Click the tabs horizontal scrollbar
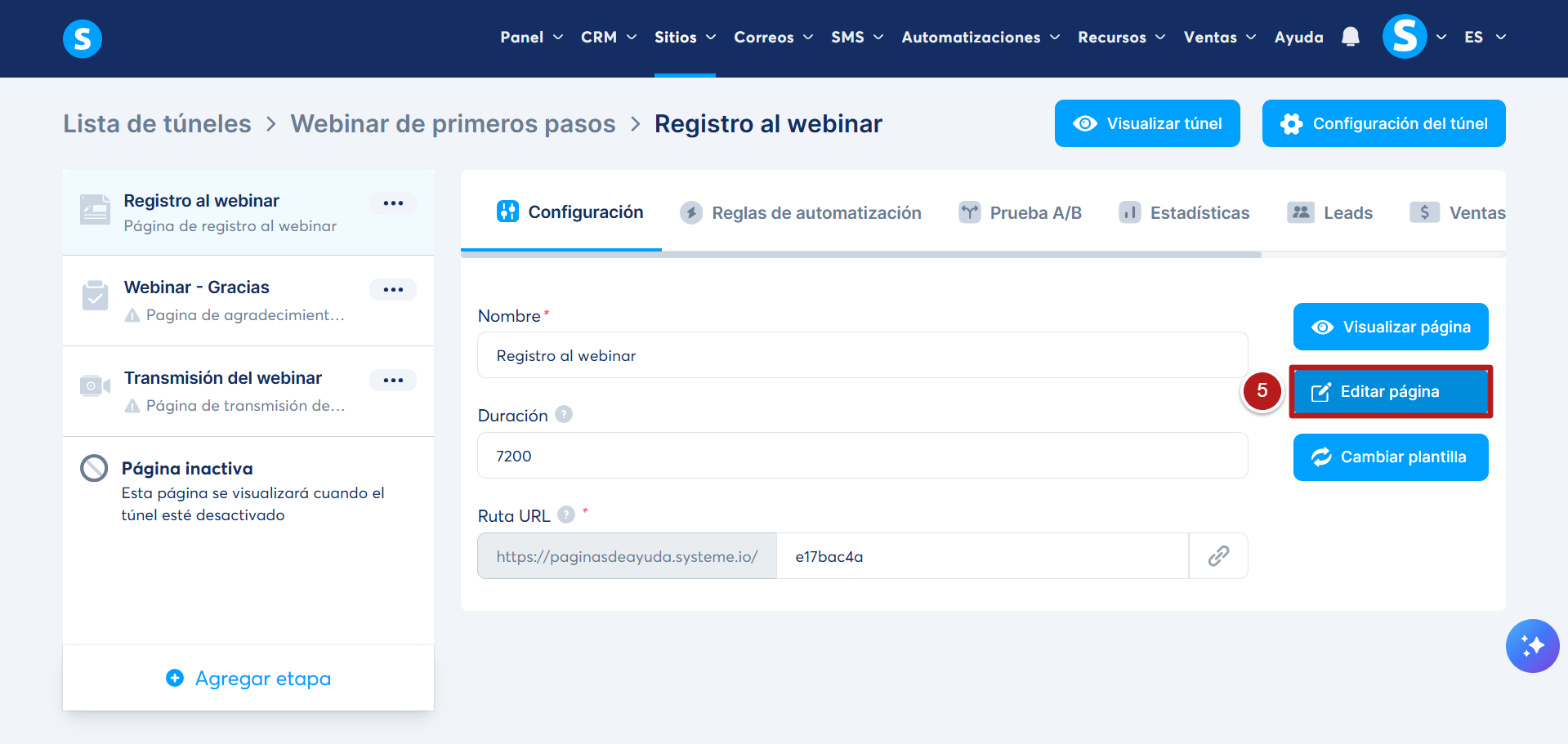Screen dimensions: 1568x744 861,255
